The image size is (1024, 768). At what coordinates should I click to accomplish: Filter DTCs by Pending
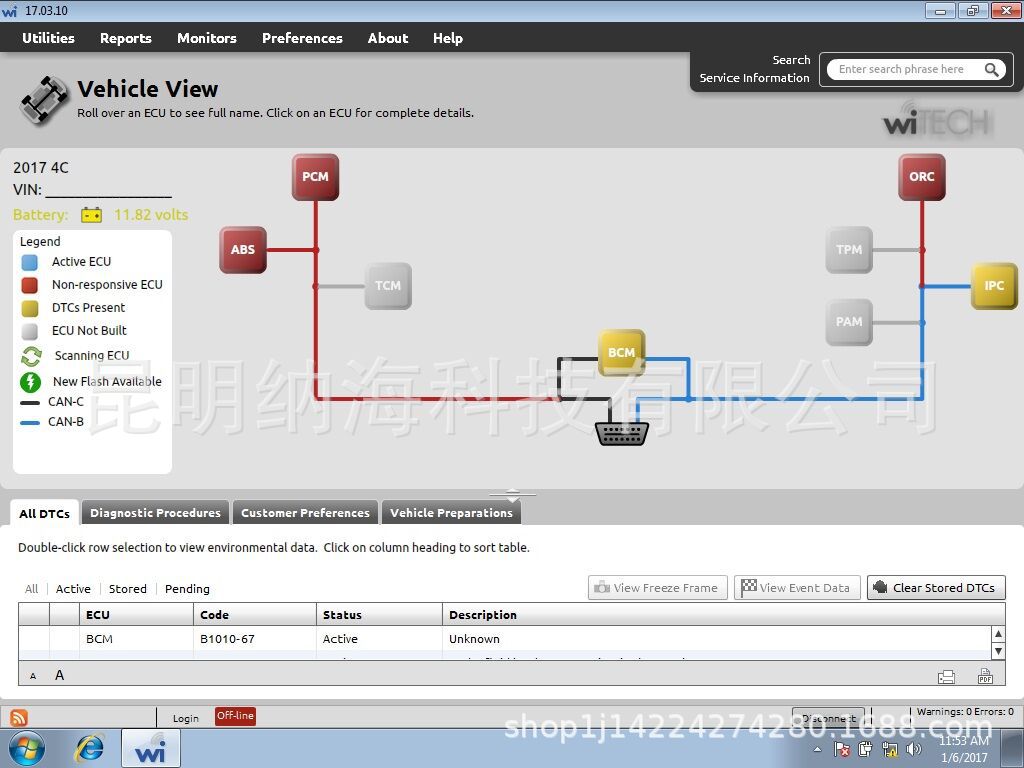pyautogui.click(x=187, y=588)
